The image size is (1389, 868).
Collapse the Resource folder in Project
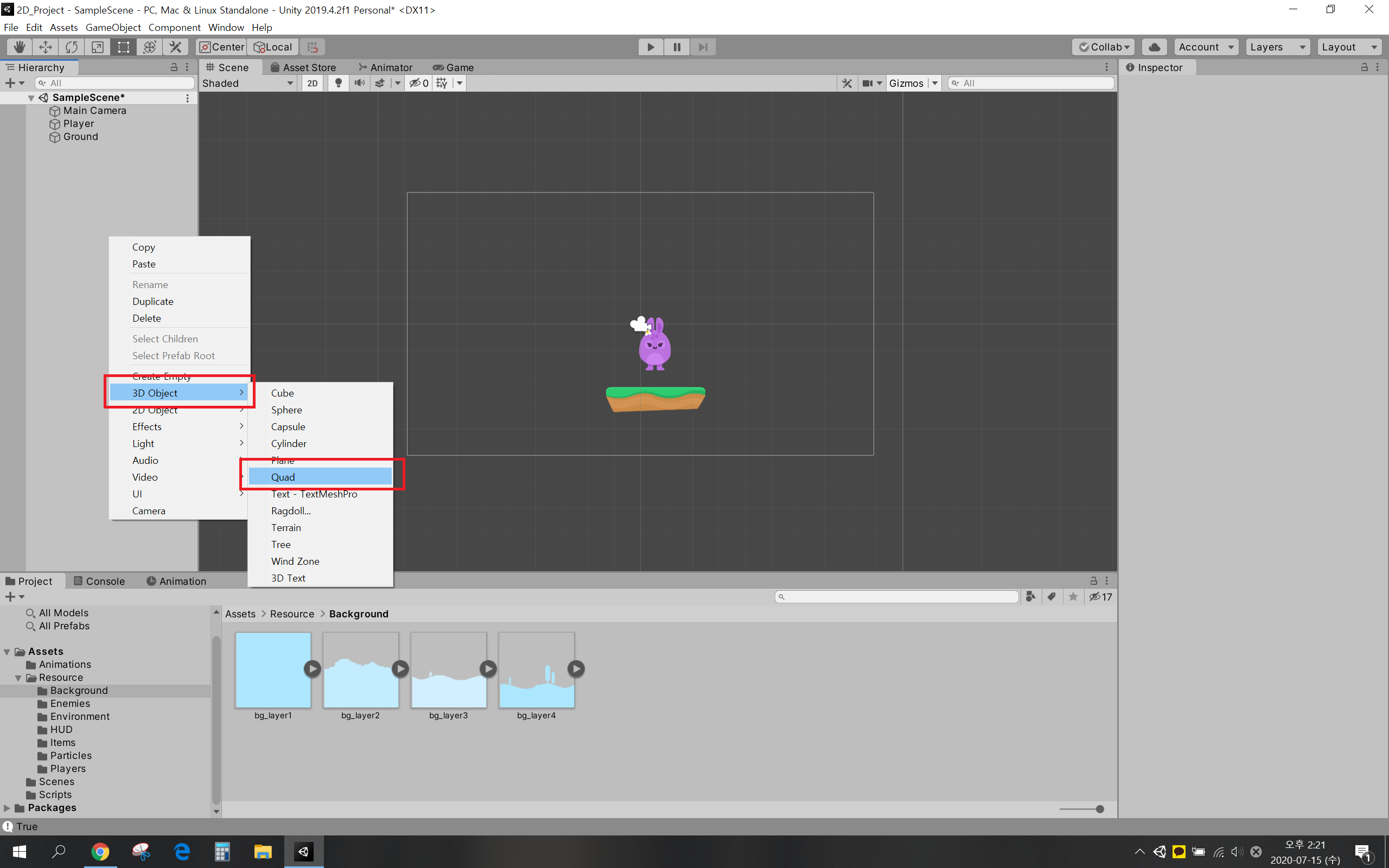[x=18, y=678]
